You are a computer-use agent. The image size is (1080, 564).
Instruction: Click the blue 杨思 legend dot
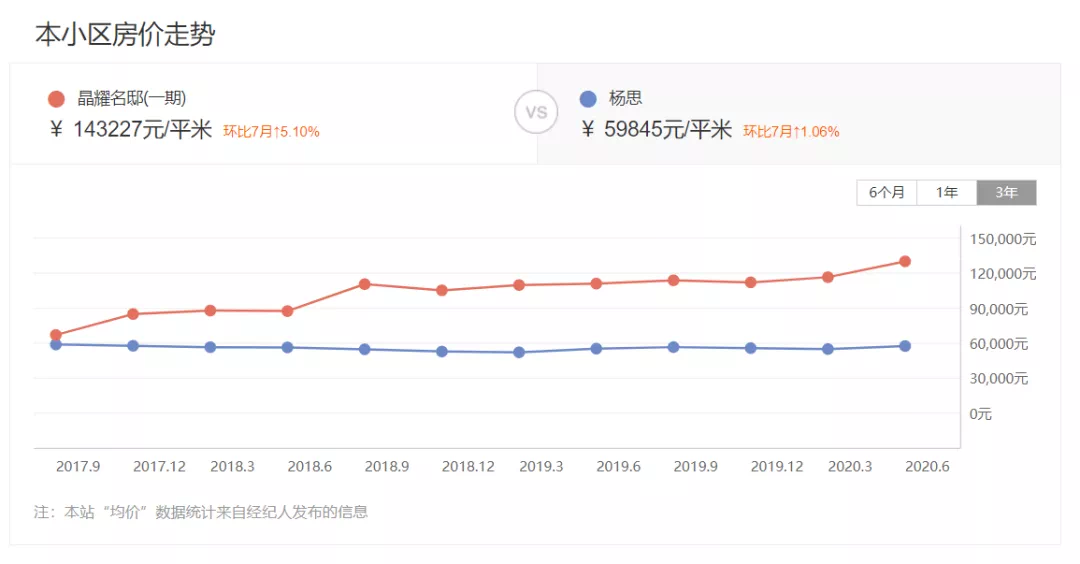[x=588, y=99]
